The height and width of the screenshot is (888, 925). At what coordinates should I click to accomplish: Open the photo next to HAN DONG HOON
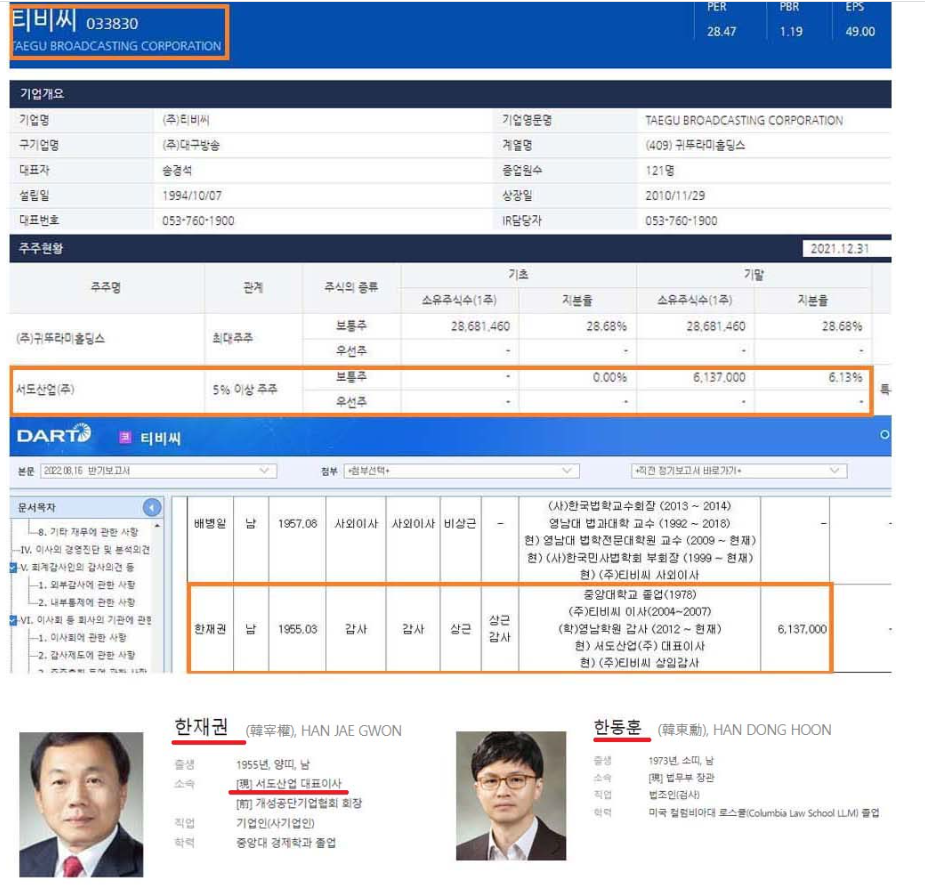[511, 795]
